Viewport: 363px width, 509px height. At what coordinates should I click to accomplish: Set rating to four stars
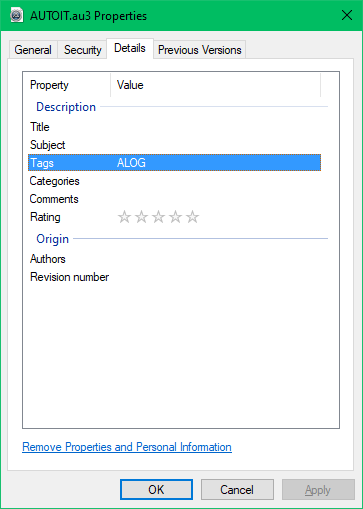coord(175,217)
